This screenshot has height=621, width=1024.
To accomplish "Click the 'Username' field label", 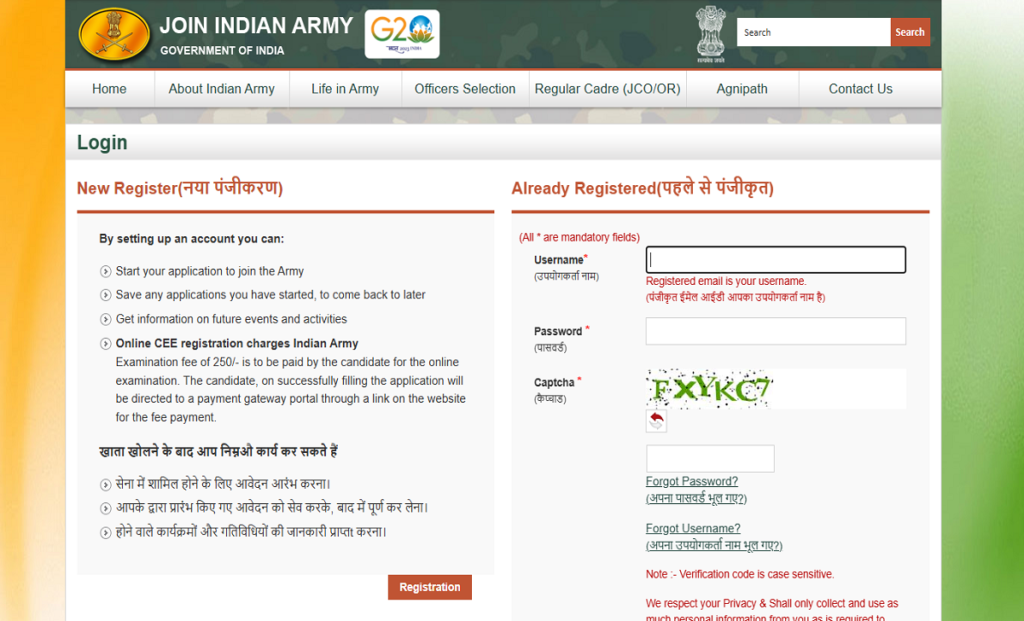I will (x=559, y=260).
